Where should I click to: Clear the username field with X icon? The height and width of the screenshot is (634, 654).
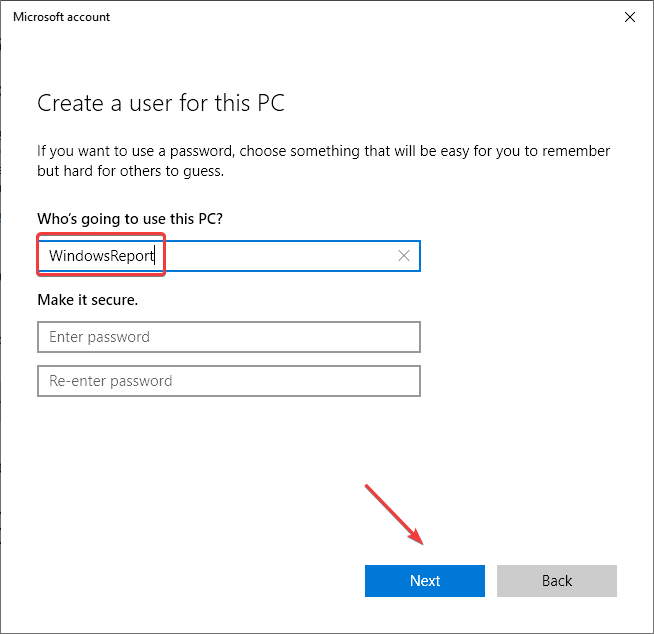[x=404, y=256]
